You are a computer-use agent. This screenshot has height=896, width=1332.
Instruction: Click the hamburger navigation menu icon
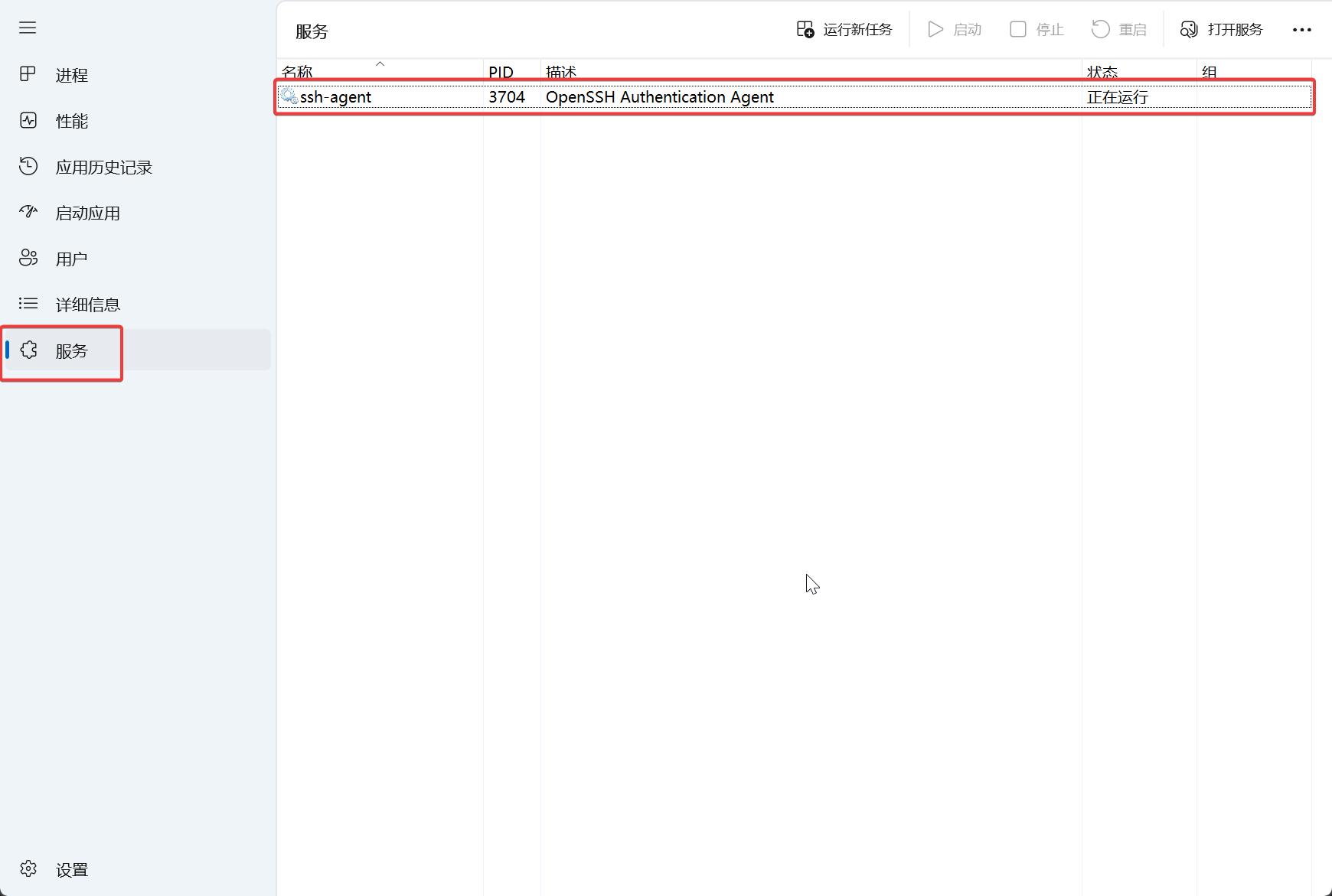(x=28, y=28)
